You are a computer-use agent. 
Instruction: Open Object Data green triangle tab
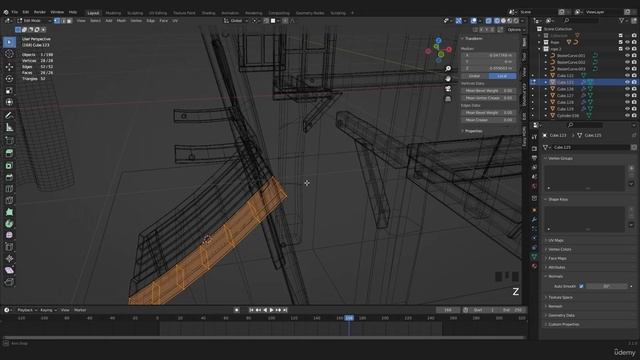pos(534,256)
